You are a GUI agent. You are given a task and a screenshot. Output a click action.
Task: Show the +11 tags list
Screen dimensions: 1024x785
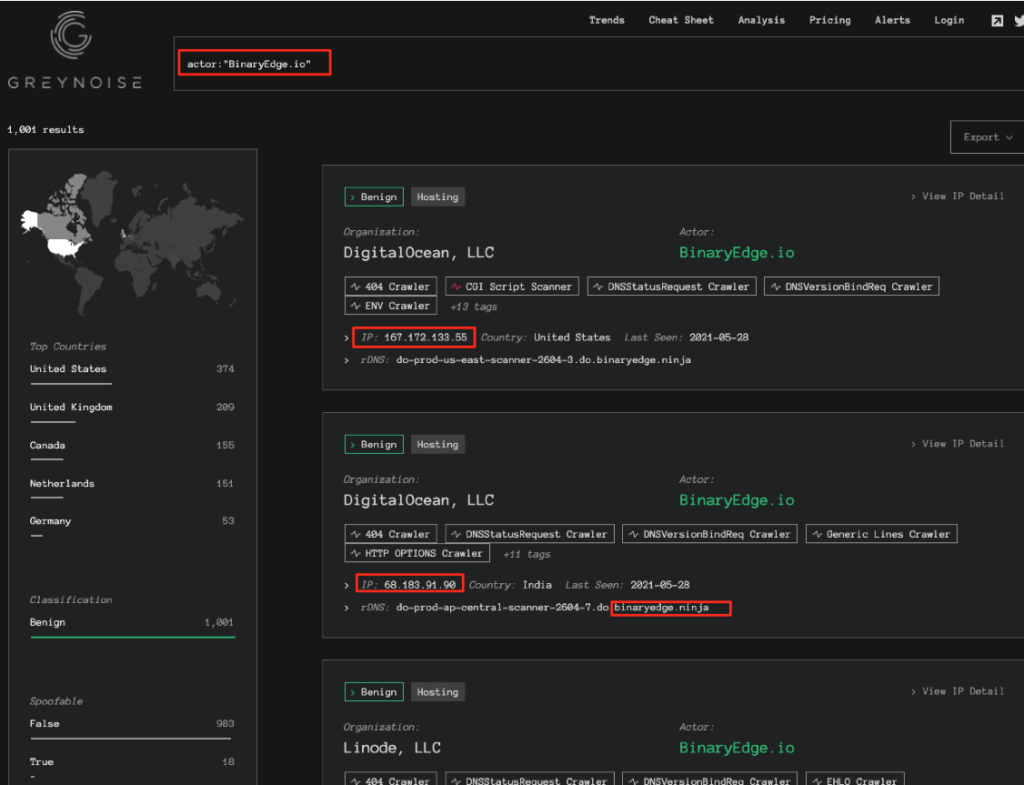click(x=526, y=554)
